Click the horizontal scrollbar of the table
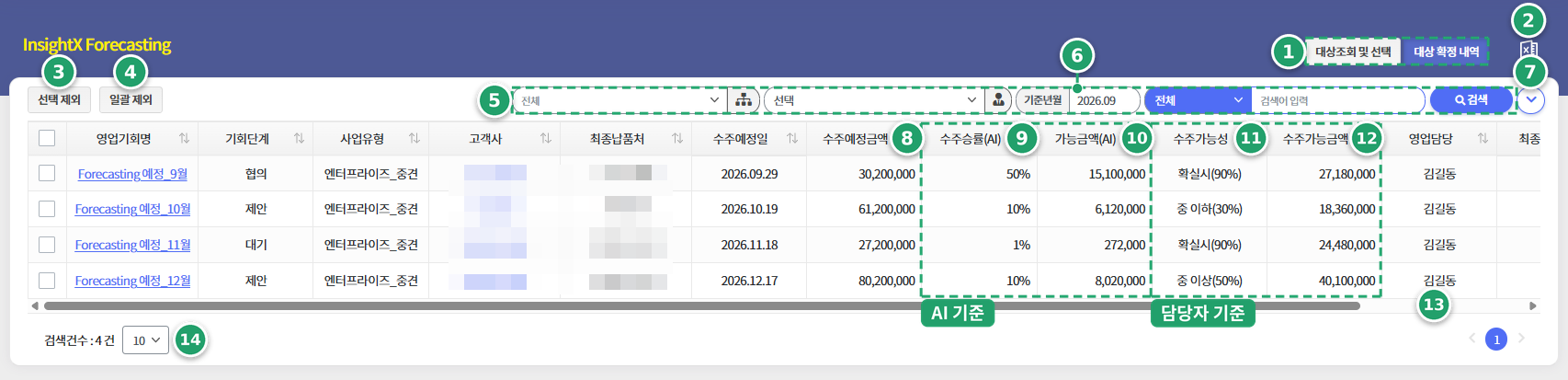The width and height of the screenshot is (1568, 380). pyautogui.click(x=701, y=305)
